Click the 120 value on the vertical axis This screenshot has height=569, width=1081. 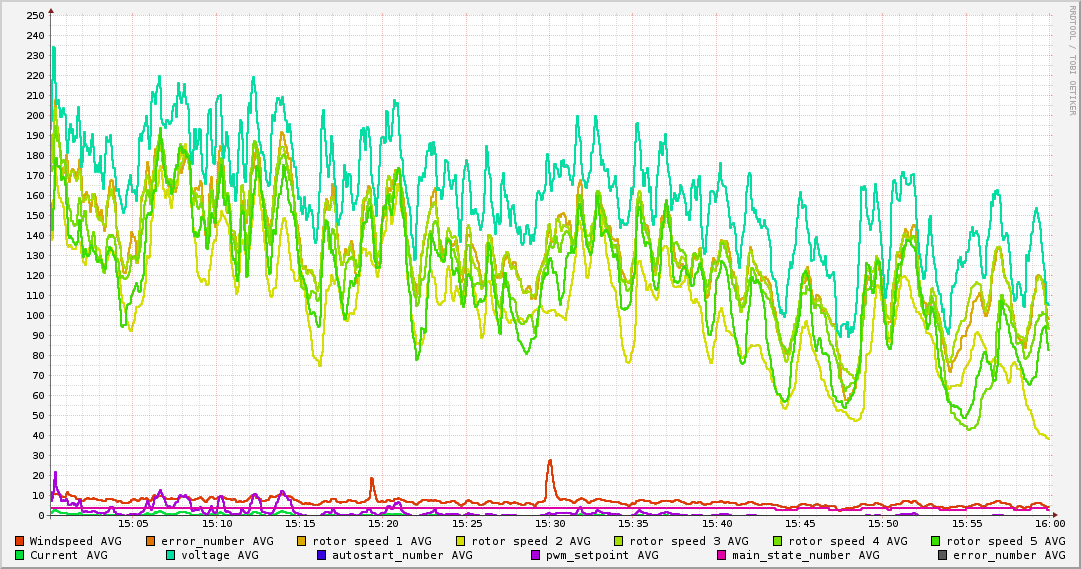point(35,275)
